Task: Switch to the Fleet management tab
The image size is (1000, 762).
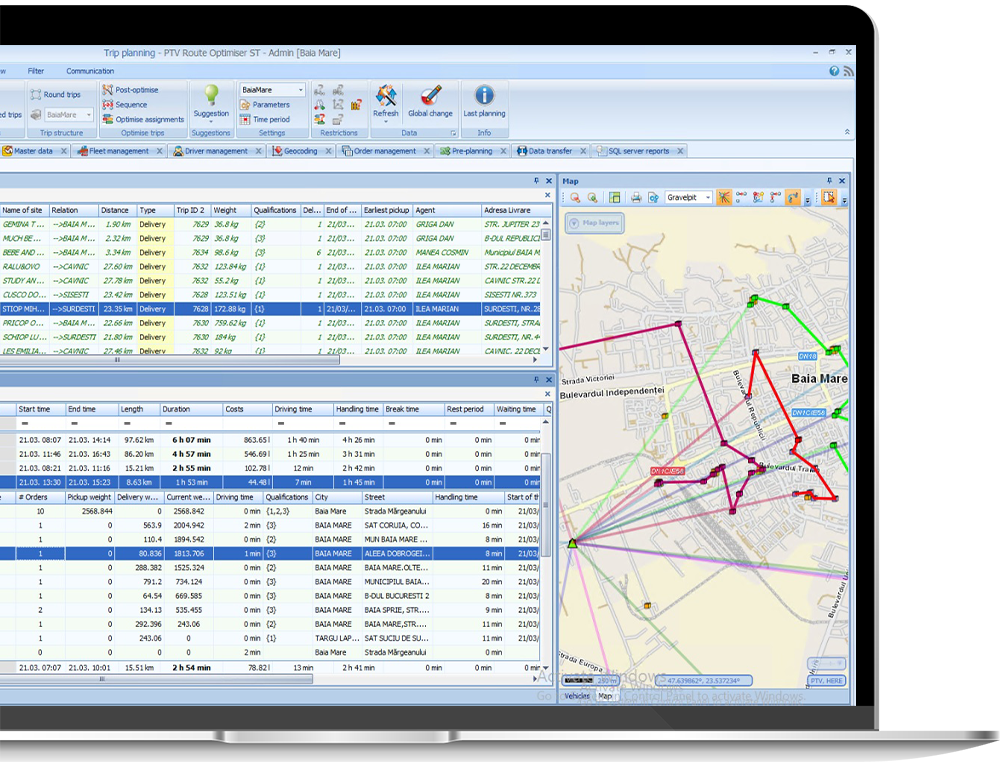Action: point(119,151)
